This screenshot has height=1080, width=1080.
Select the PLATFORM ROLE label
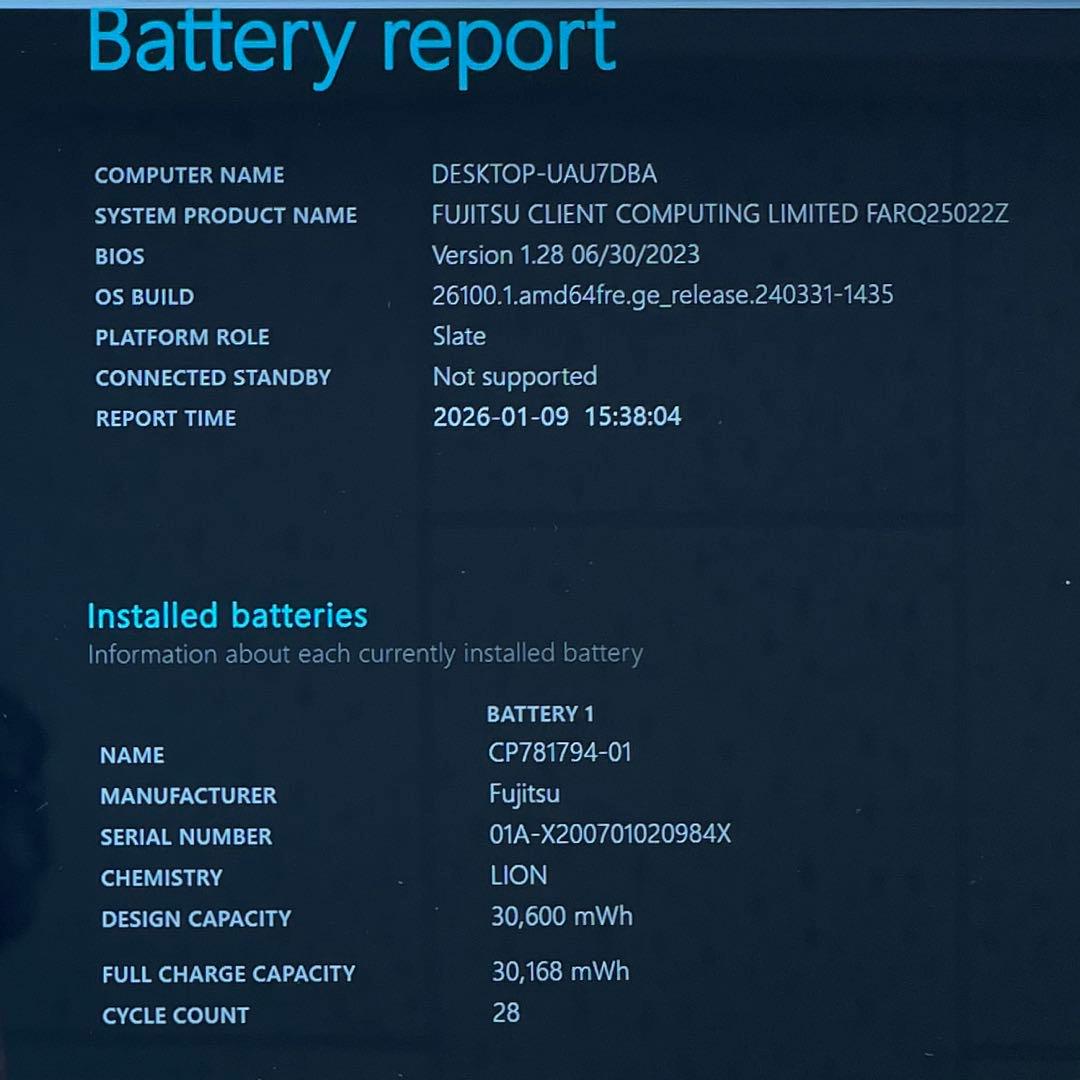(x=183, y=338)
